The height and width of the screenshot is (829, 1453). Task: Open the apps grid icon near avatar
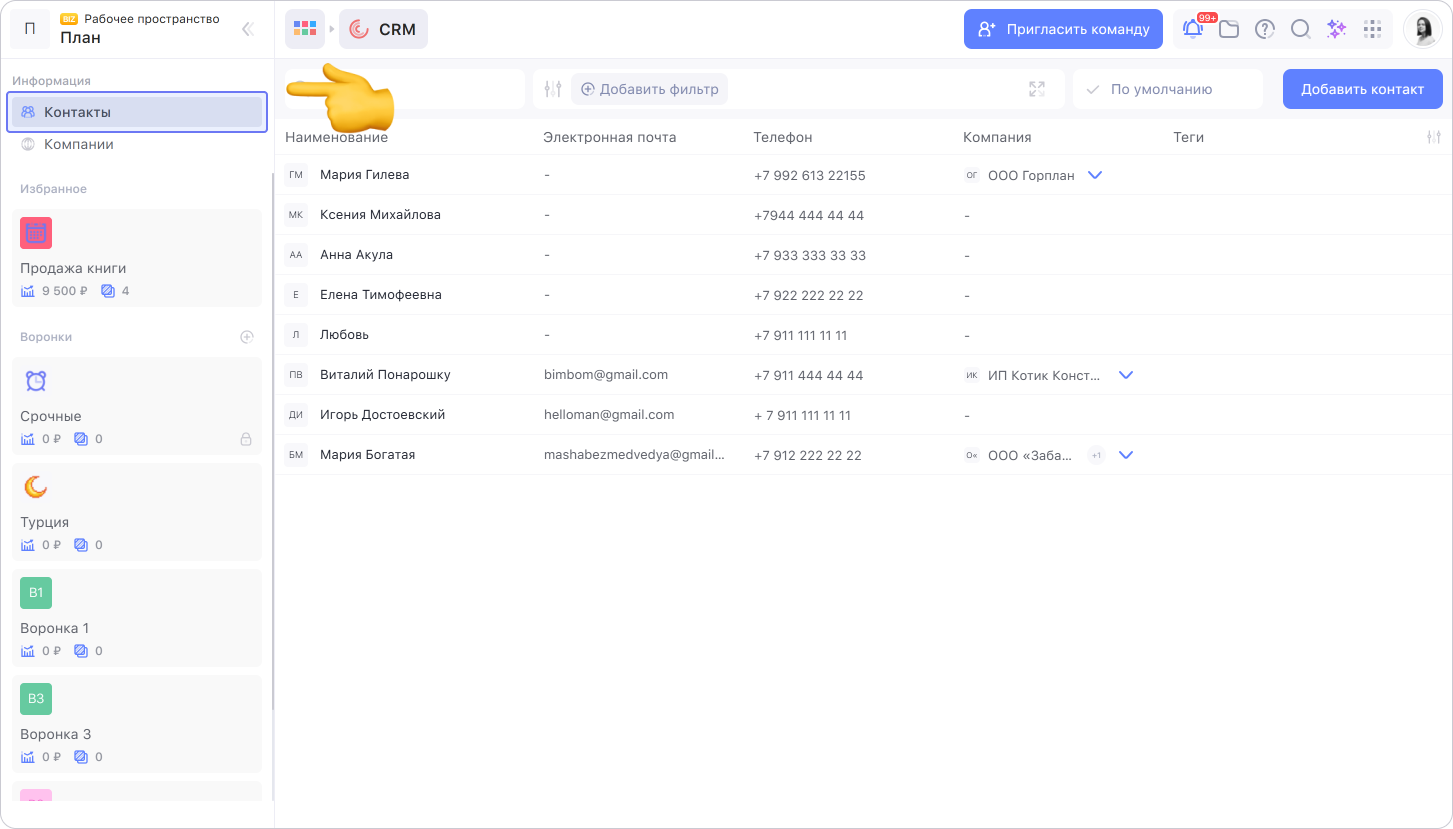click(1372, 29)
